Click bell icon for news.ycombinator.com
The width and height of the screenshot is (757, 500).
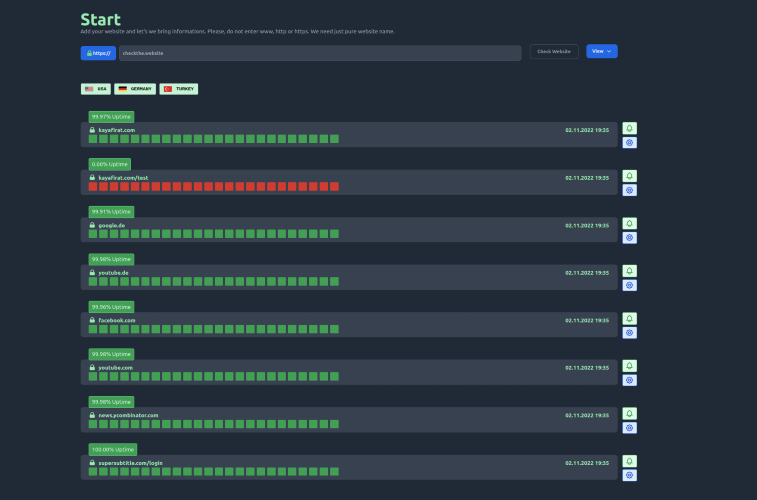(629, 414)
